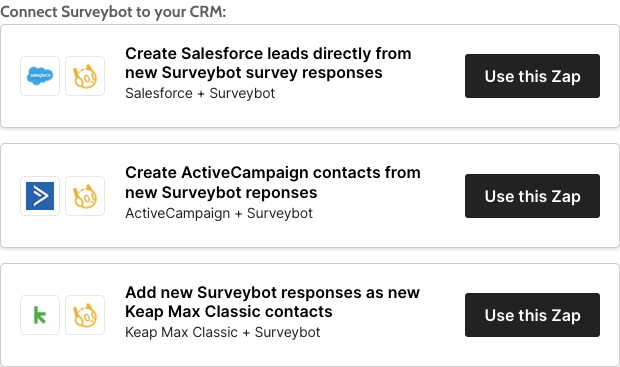Click the 'Salesforce + Surveybot' subtitle text
The height and width of the screenshot is (367, 620).
pos(200,93)
